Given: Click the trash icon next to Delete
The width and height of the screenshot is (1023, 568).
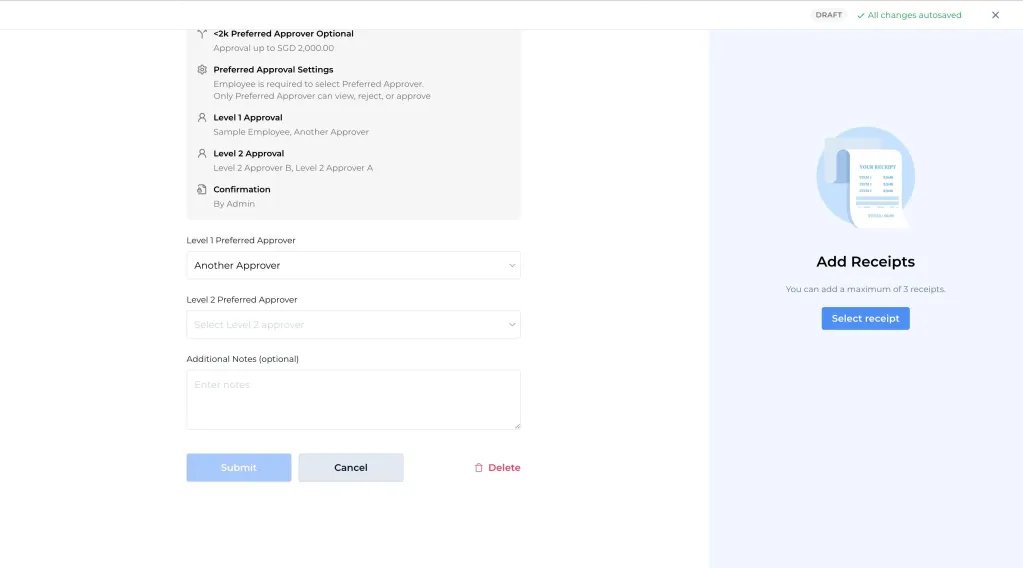Looking at the screenshot, I should point(479,468).
